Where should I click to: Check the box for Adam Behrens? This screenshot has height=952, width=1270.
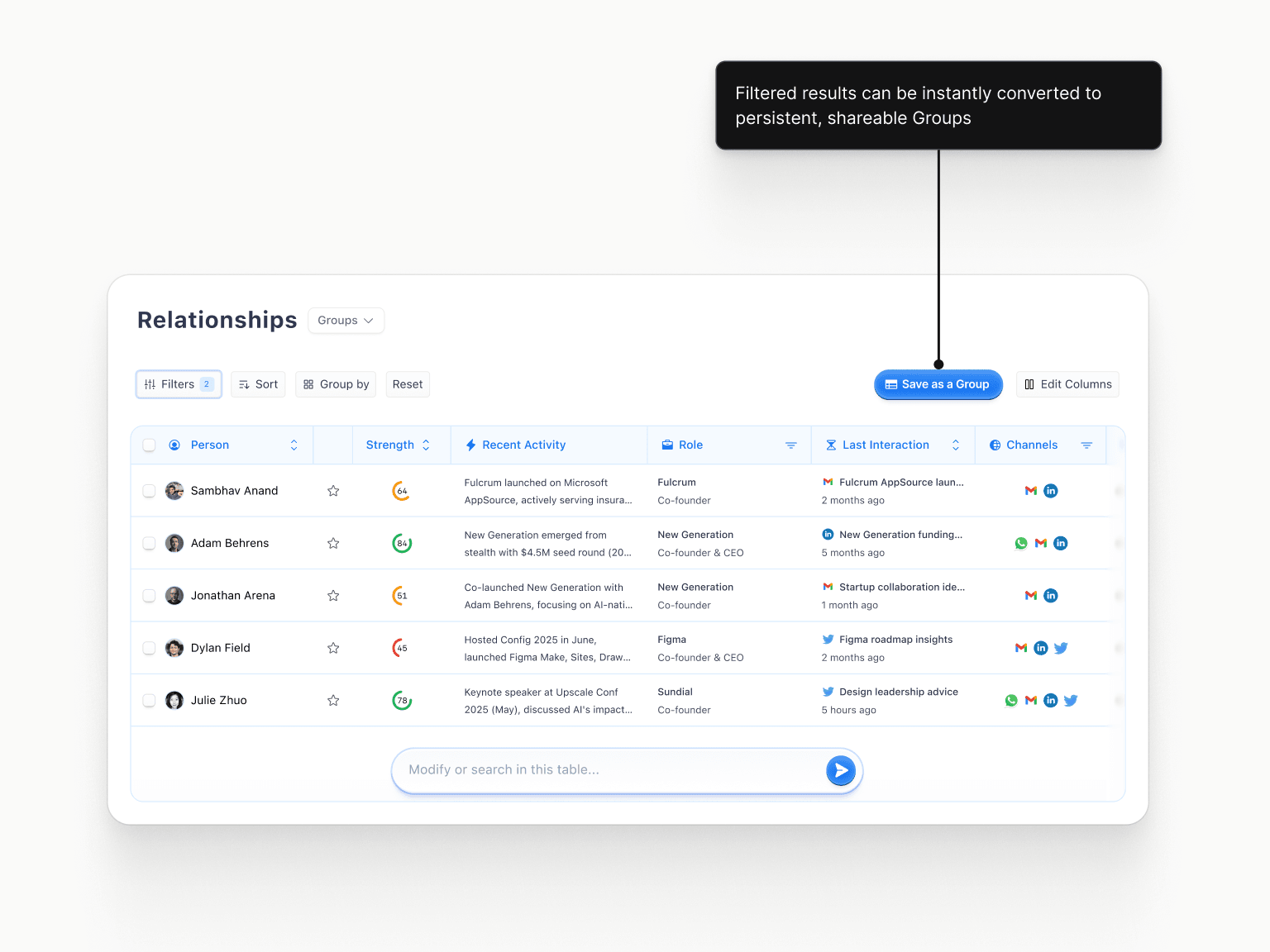coord(150,544)
